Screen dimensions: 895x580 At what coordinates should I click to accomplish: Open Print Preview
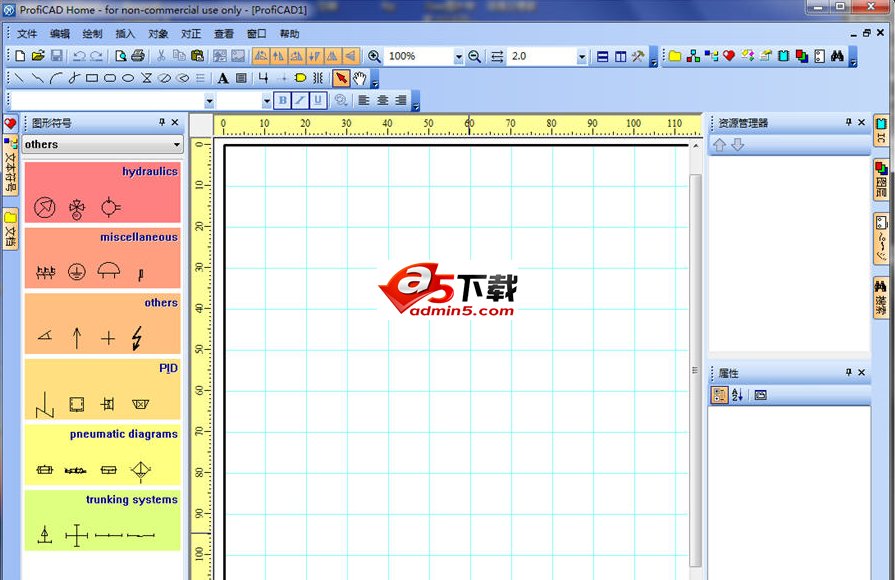[x=120, y=56]
